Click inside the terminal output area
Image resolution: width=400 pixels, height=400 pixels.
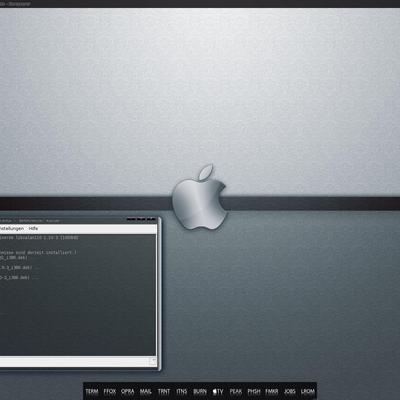[78, 295]
